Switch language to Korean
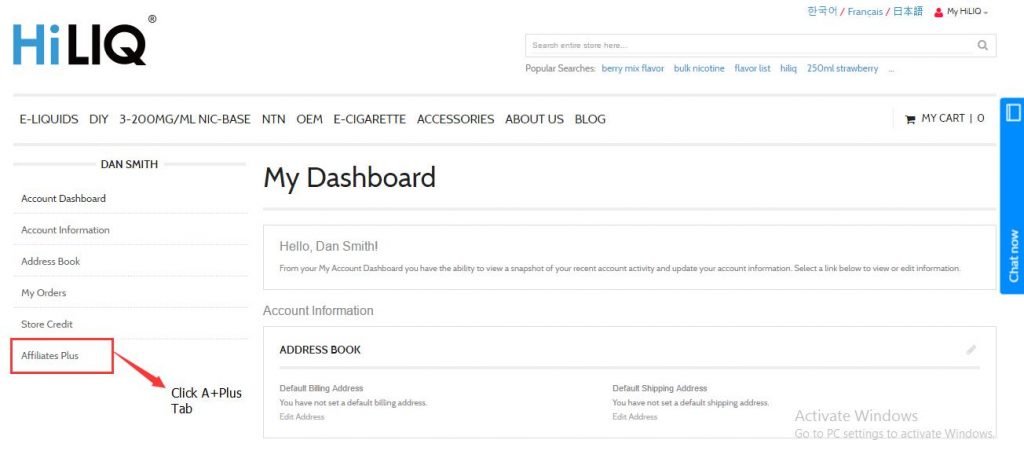Image resolution: width=1024 pixels, height=451 pixels. [822, 12]
